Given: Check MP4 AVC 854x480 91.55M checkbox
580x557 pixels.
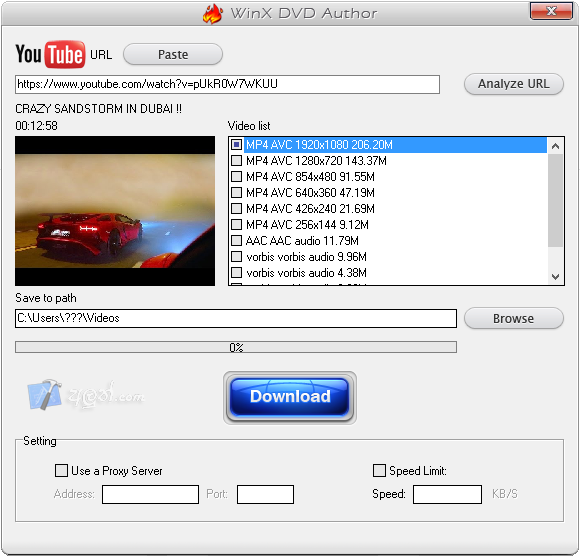Looking at the screenshot, I should tap(237, 176).
